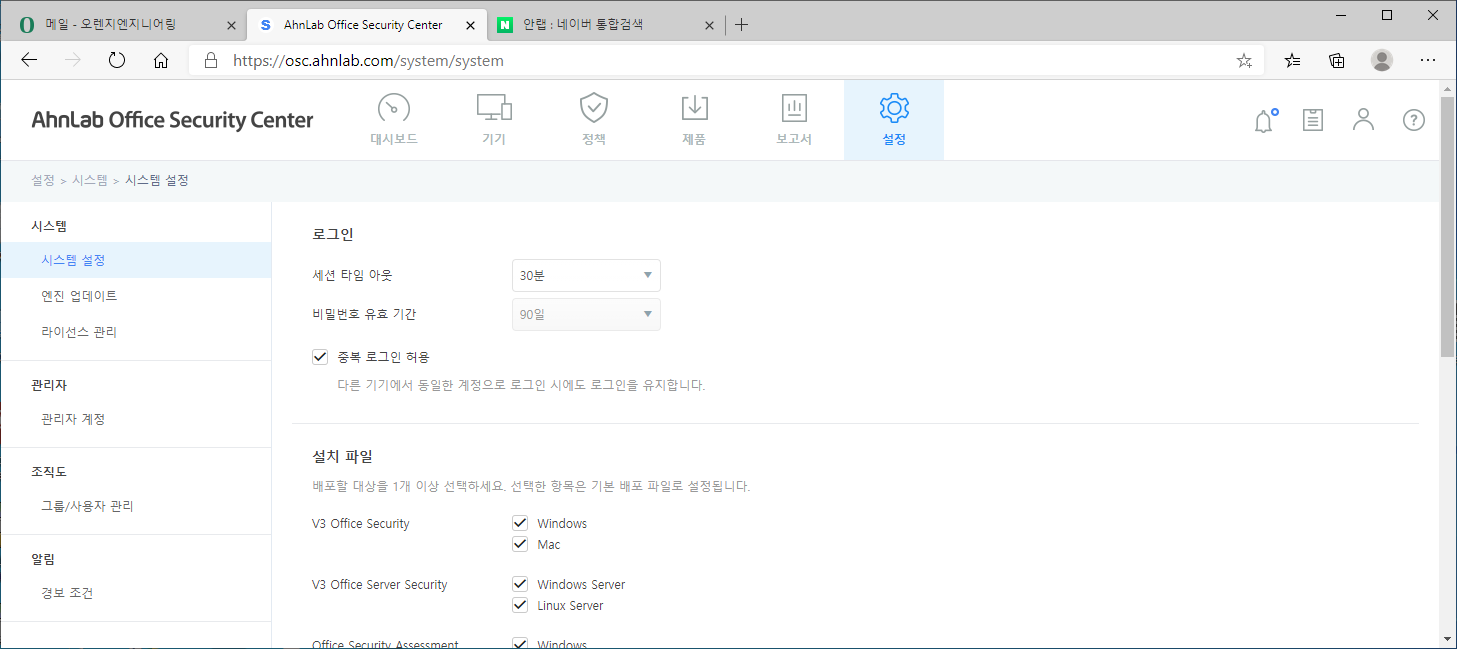This screenshot has width=1457, height=649.
Task: Click the 설치 파일 section heading
Action: tap(342, 456)
